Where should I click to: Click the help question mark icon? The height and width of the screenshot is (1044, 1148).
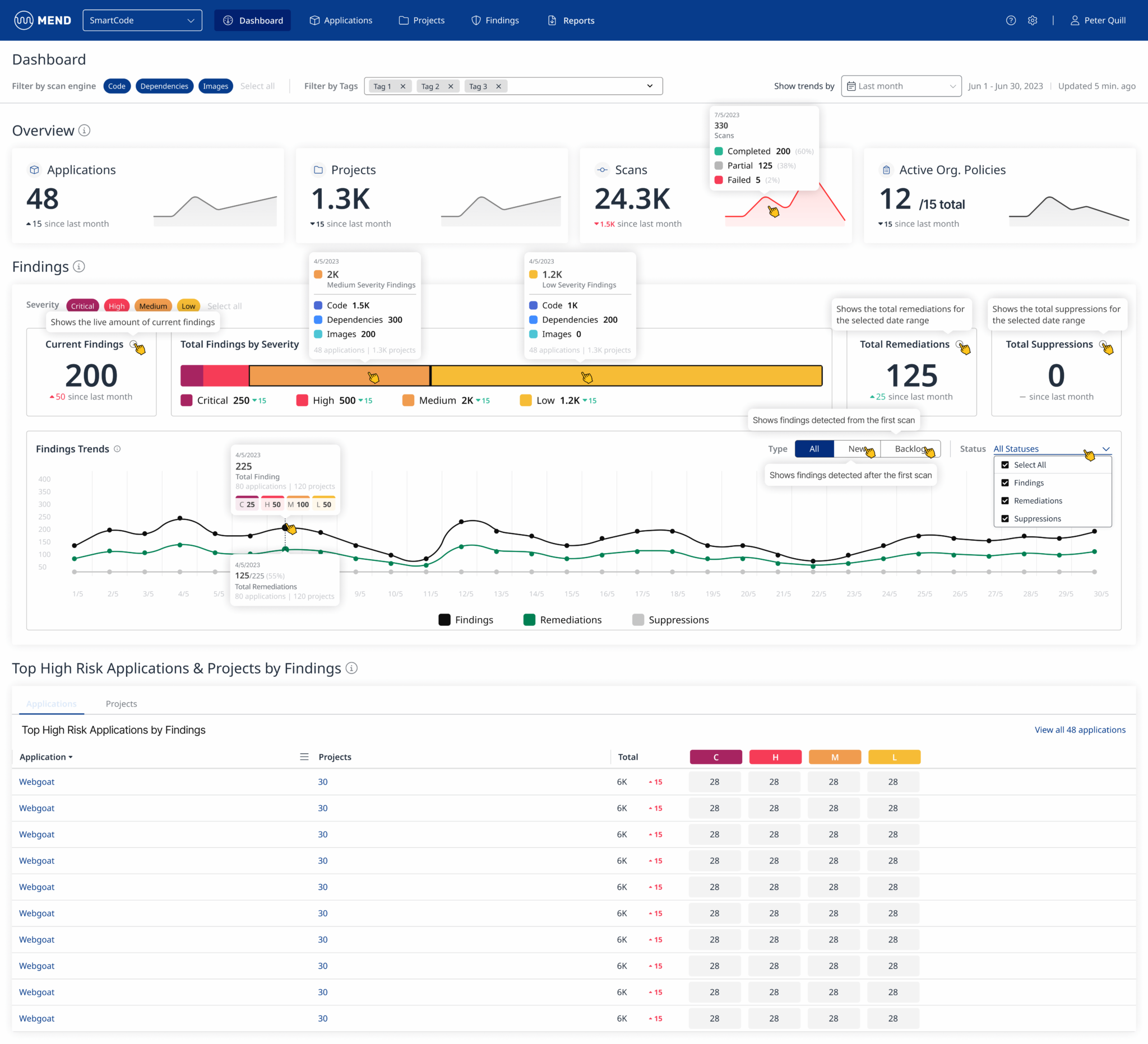tap(1011, 21)
